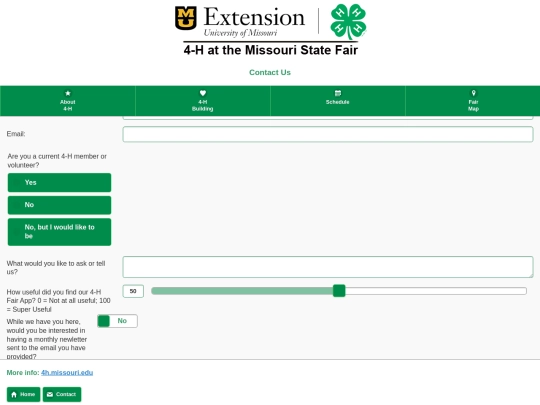Open the 4-H Building tab
Viewport: 540px width, 405px height.
point(203,101)
